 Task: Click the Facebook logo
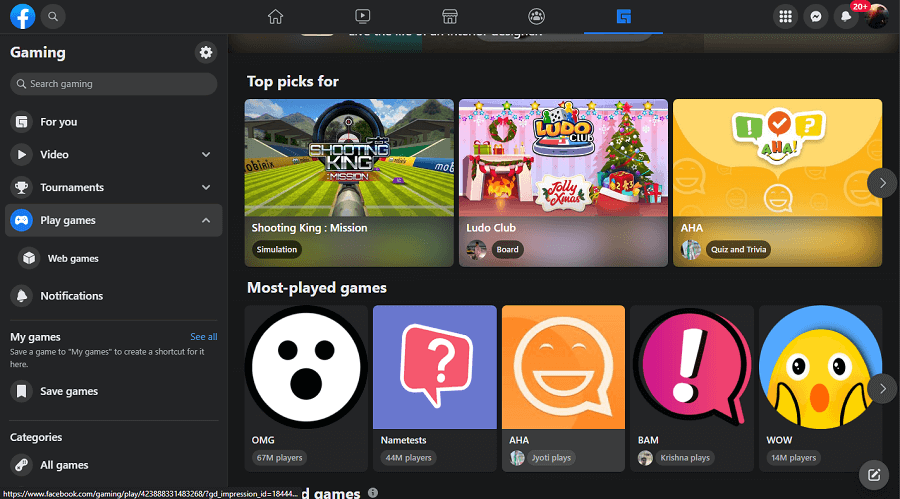22,16
